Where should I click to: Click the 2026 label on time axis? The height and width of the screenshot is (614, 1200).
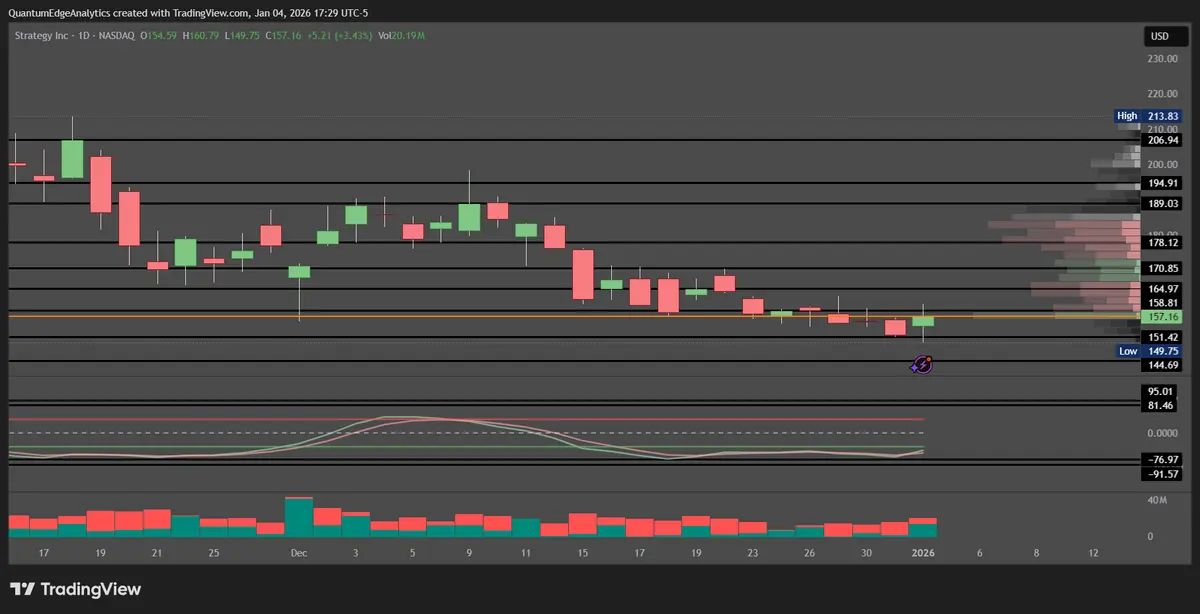click(924, 552)
